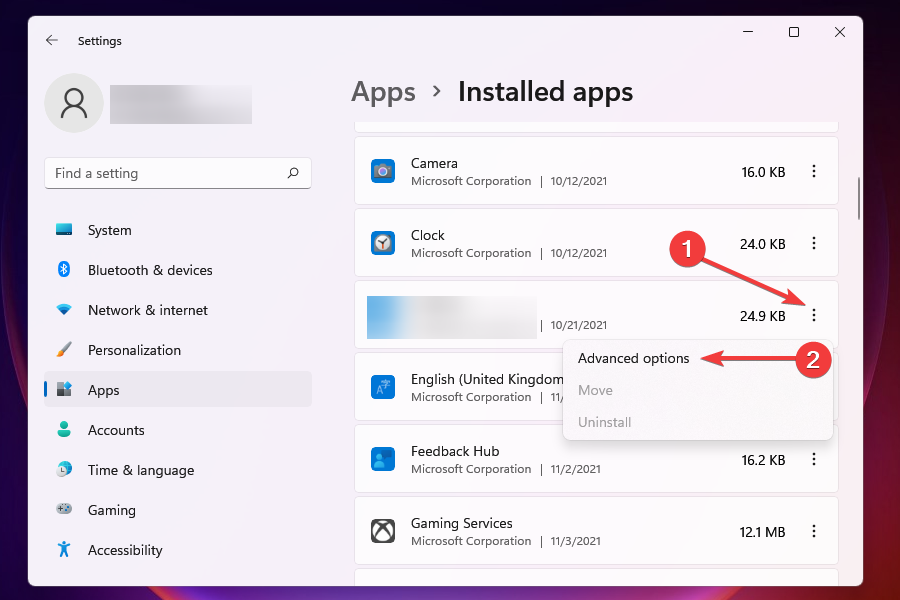
Task: Open System settings category
Action: (110, 230)
